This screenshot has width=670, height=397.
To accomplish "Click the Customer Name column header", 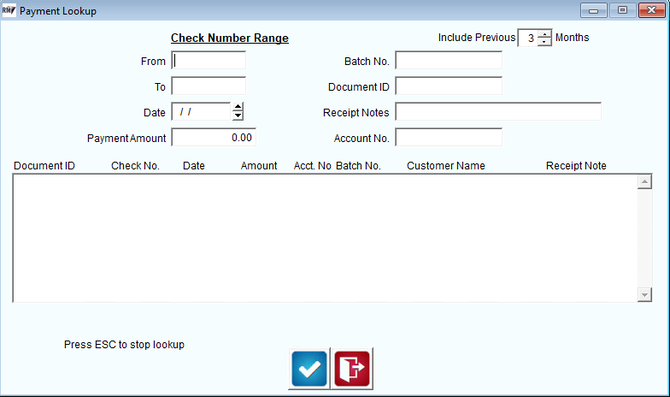I will pos(446,166).
